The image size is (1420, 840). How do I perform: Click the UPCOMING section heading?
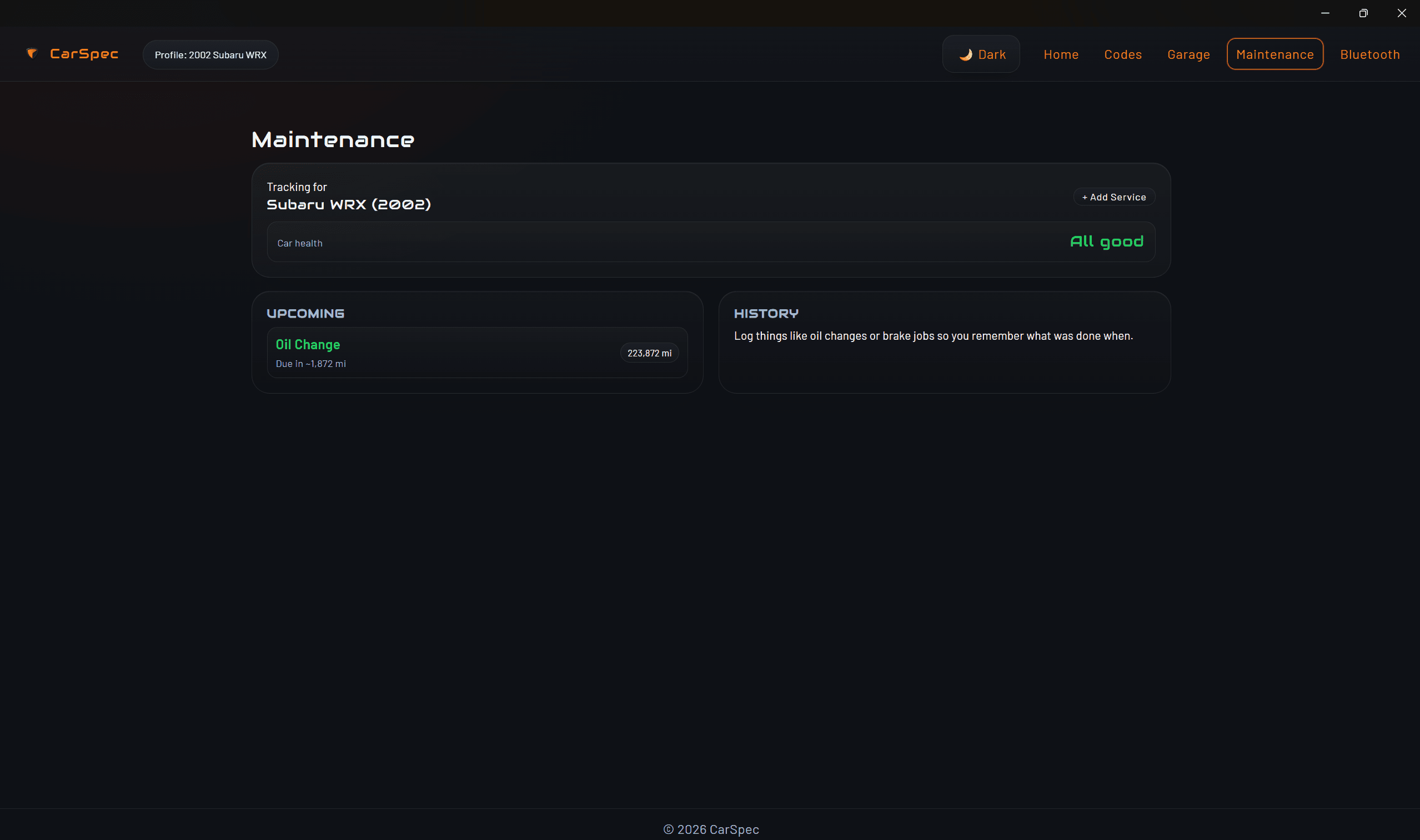pos(305,314)
